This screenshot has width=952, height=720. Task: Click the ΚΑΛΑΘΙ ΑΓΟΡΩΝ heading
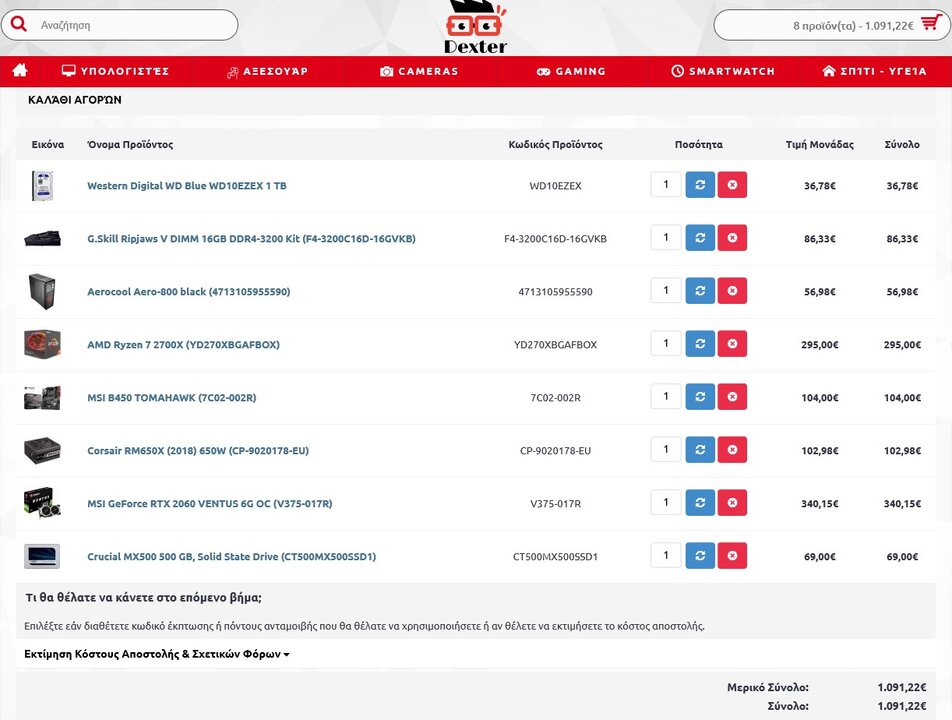pos(75,100)
